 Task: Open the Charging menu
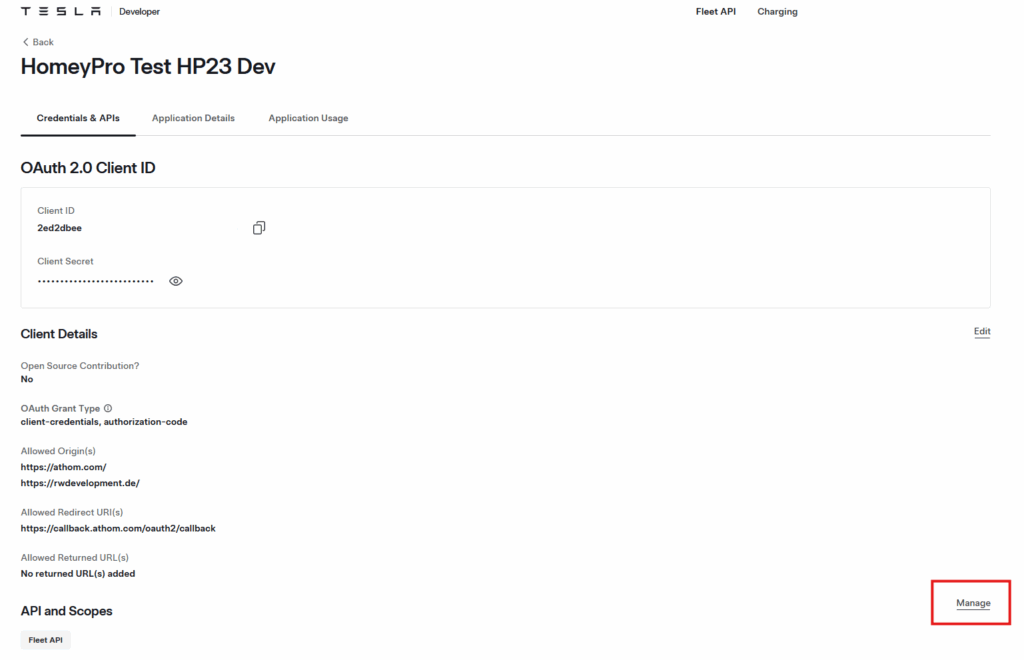coord(777,11)
